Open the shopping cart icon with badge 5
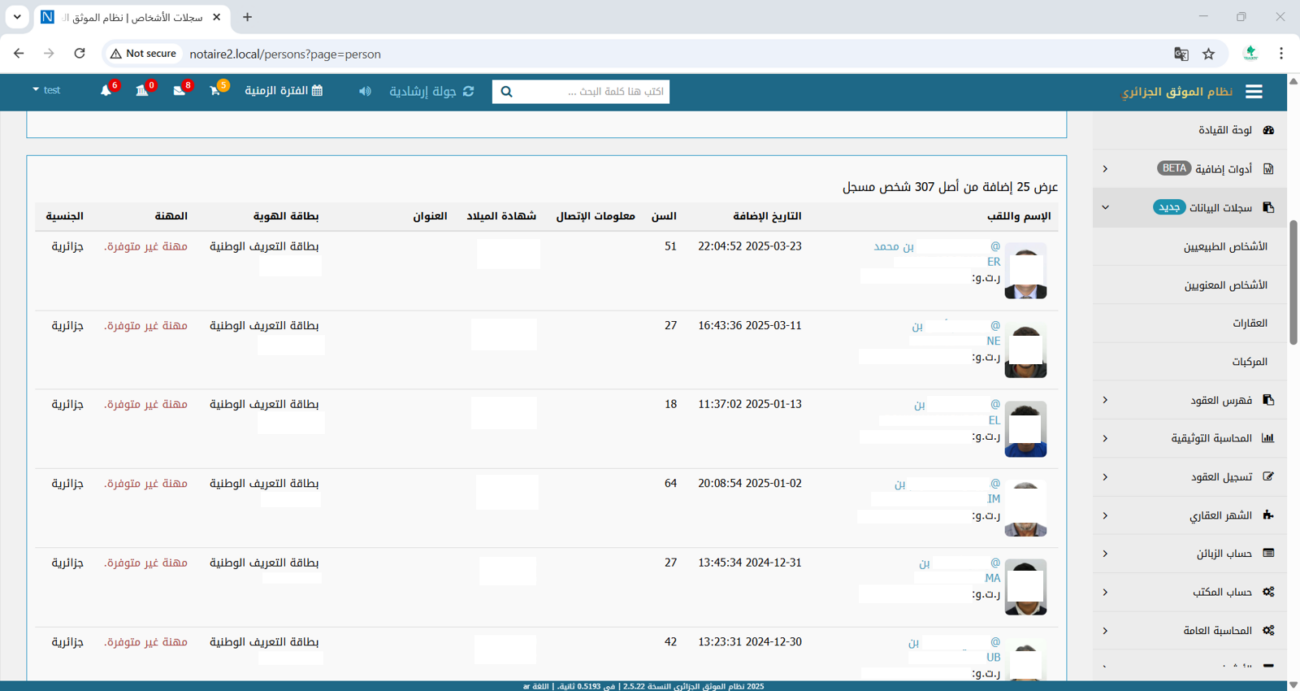The image size is (1300, 691). pos(215,91)
